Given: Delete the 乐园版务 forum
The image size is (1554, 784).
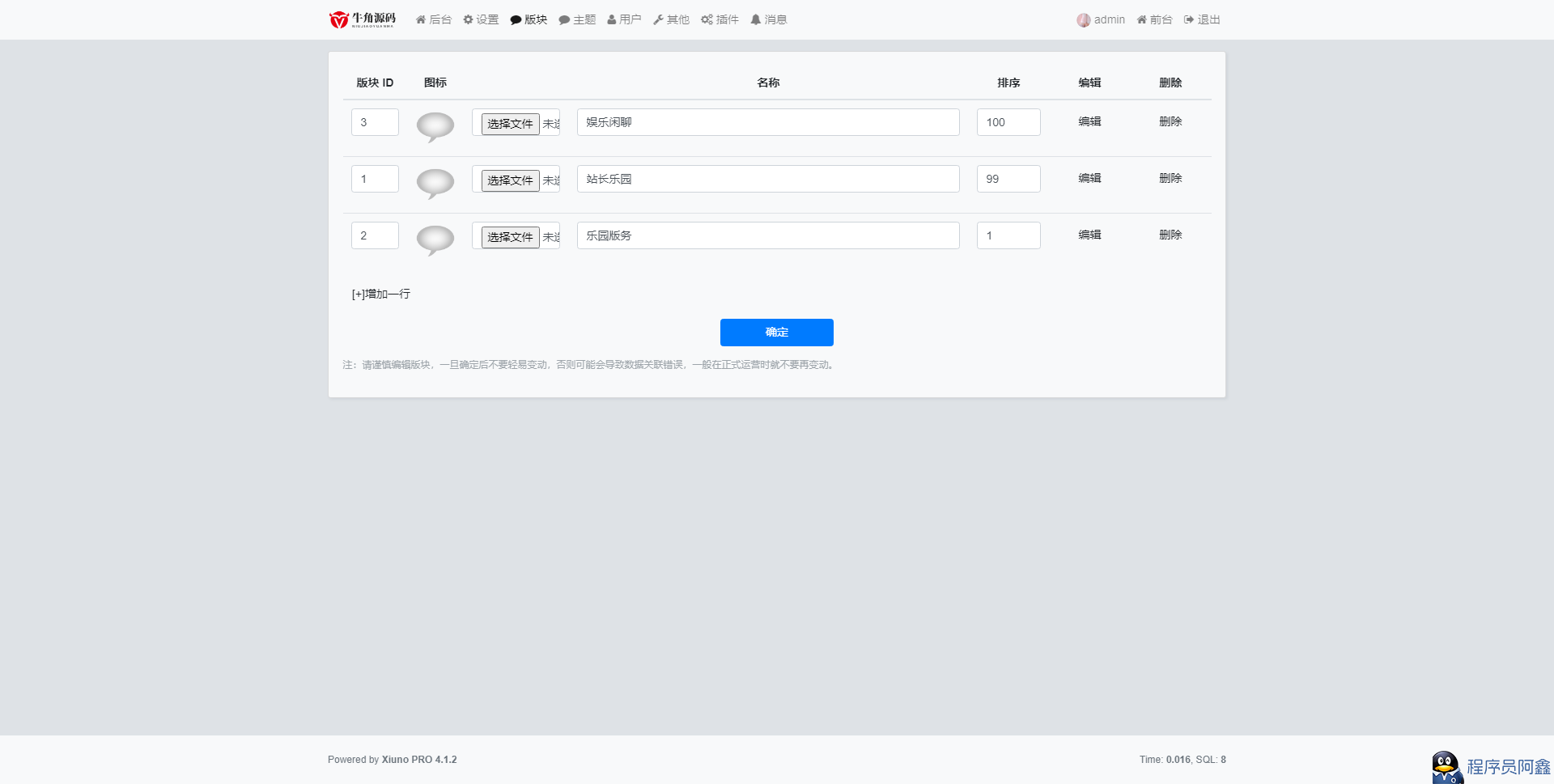Looking at the screenshot, I should tap(1170, 235).
